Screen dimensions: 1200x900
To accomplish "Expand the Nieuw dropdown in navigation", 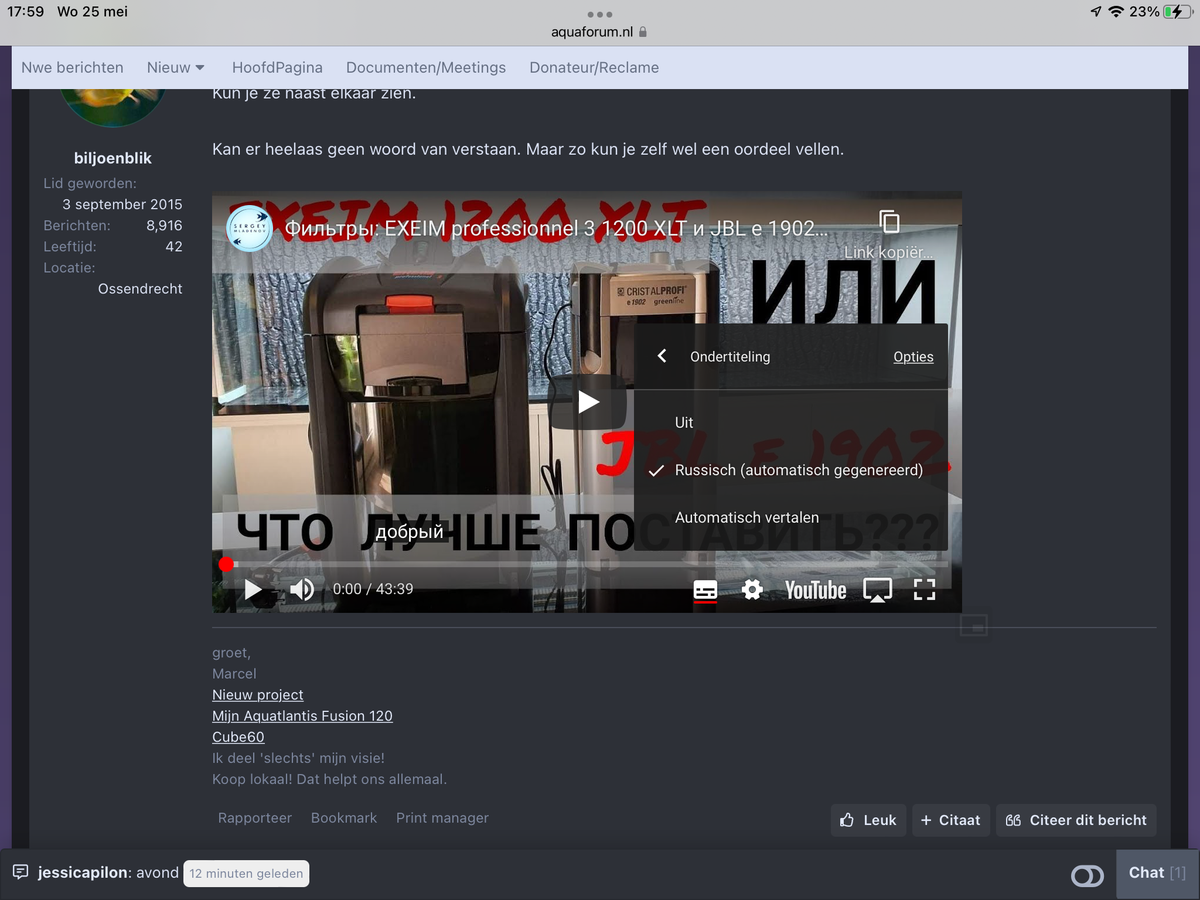I will pyautogui.click(x=176, y=68).
